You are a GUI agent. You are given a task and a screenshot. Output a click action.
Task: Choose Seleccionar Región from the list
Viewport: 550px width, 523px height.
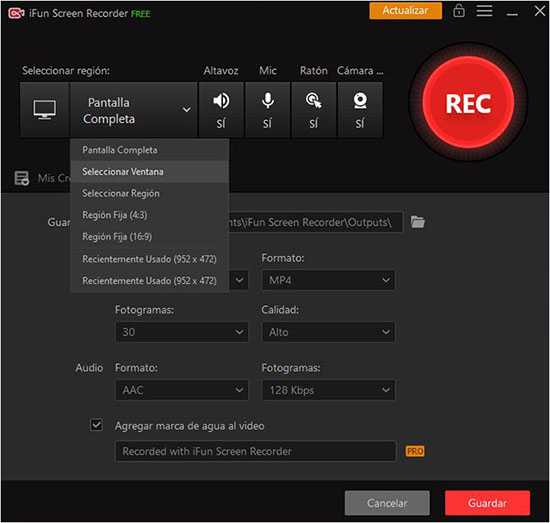(x=150, y=193)
